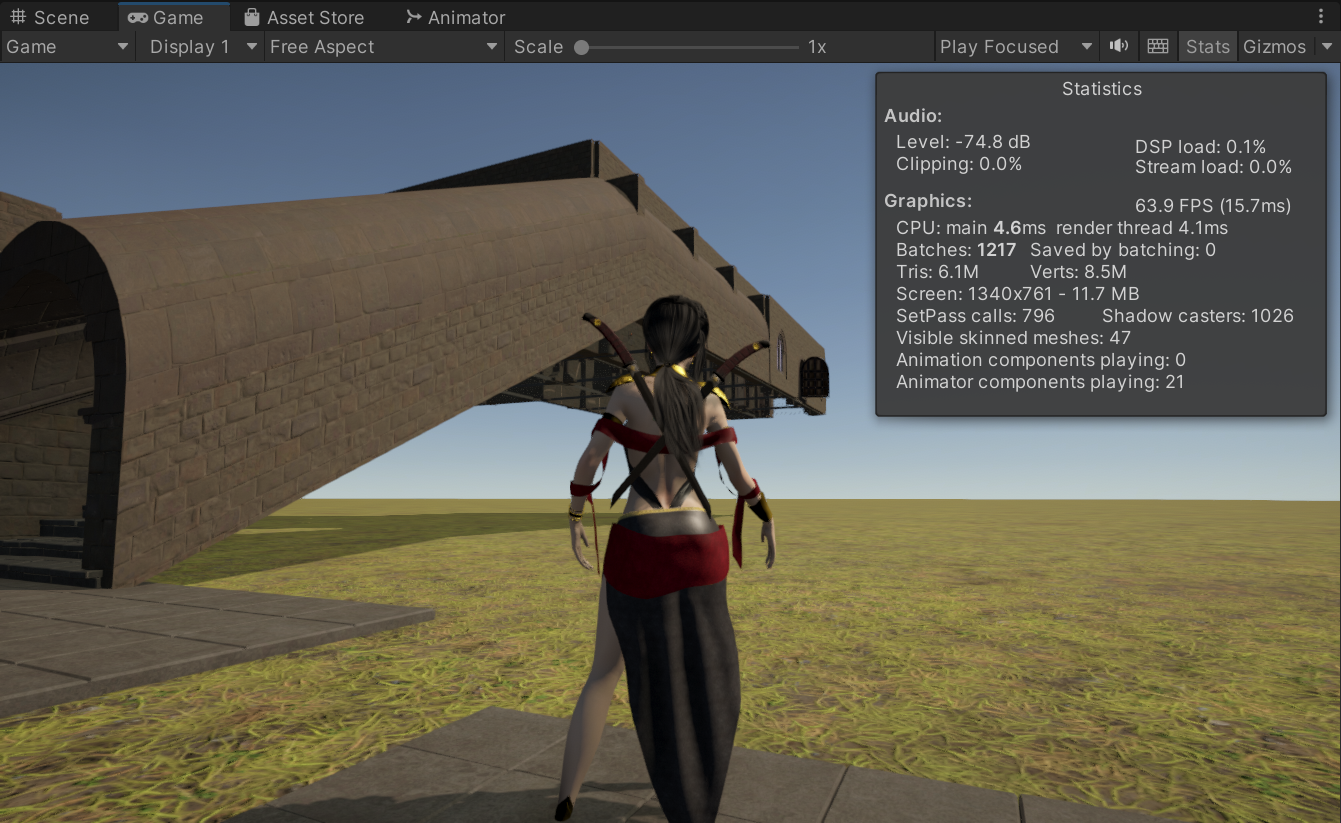Click the SetPass calls: 796 entry
Screen dimensions: 1341x823
(x=976, y=316)
